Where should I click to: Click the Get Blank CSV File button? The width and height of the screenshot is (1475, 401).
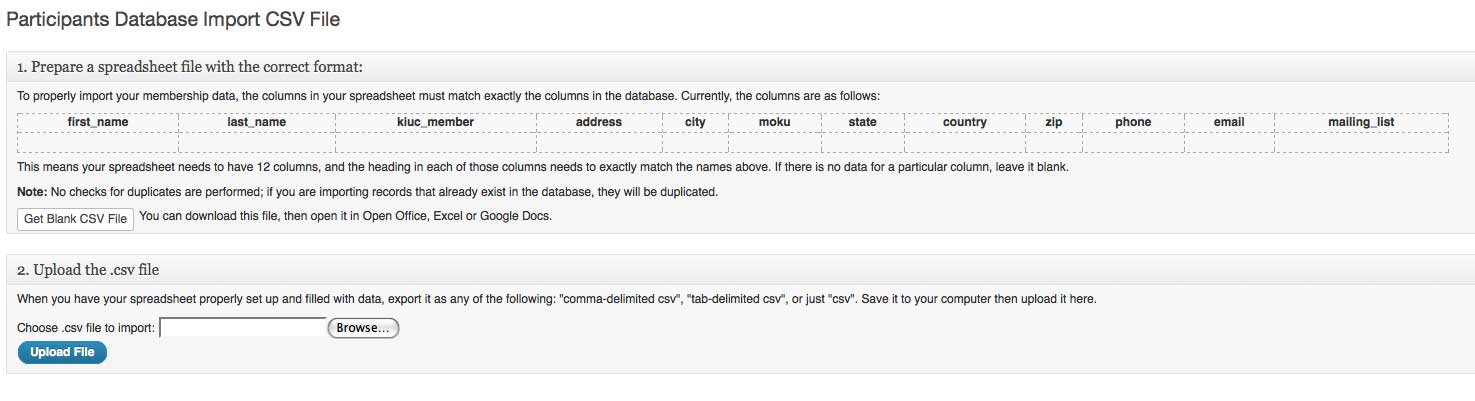click(76, 218)
